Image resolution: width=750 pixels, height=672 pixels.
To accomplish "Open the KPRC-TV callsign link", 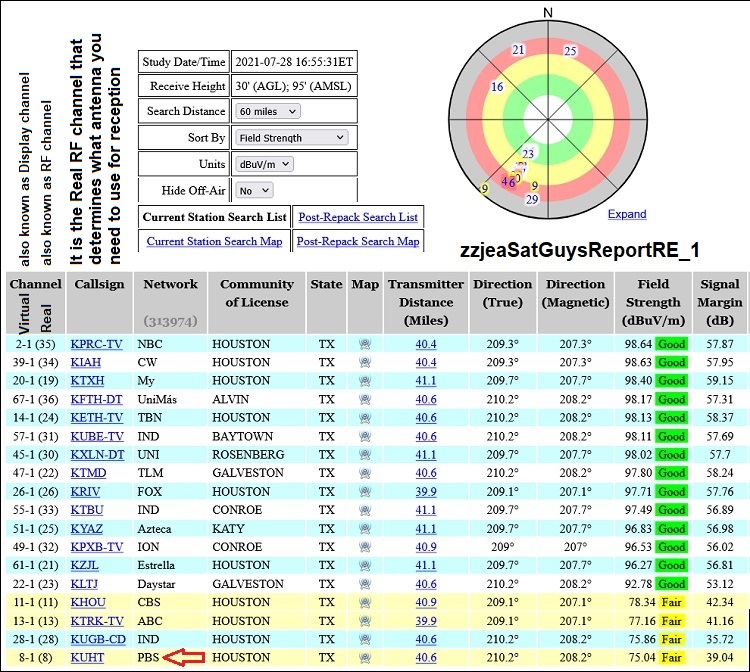I will (96, 344).
